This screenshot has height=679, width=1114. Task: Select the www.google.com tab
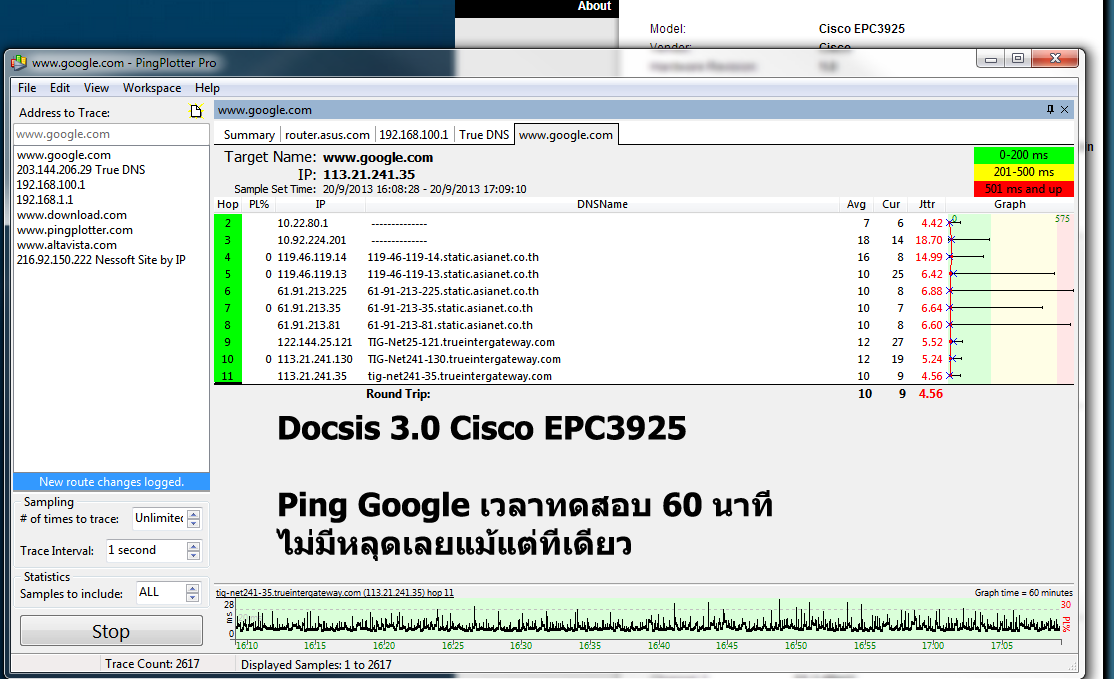566,135
